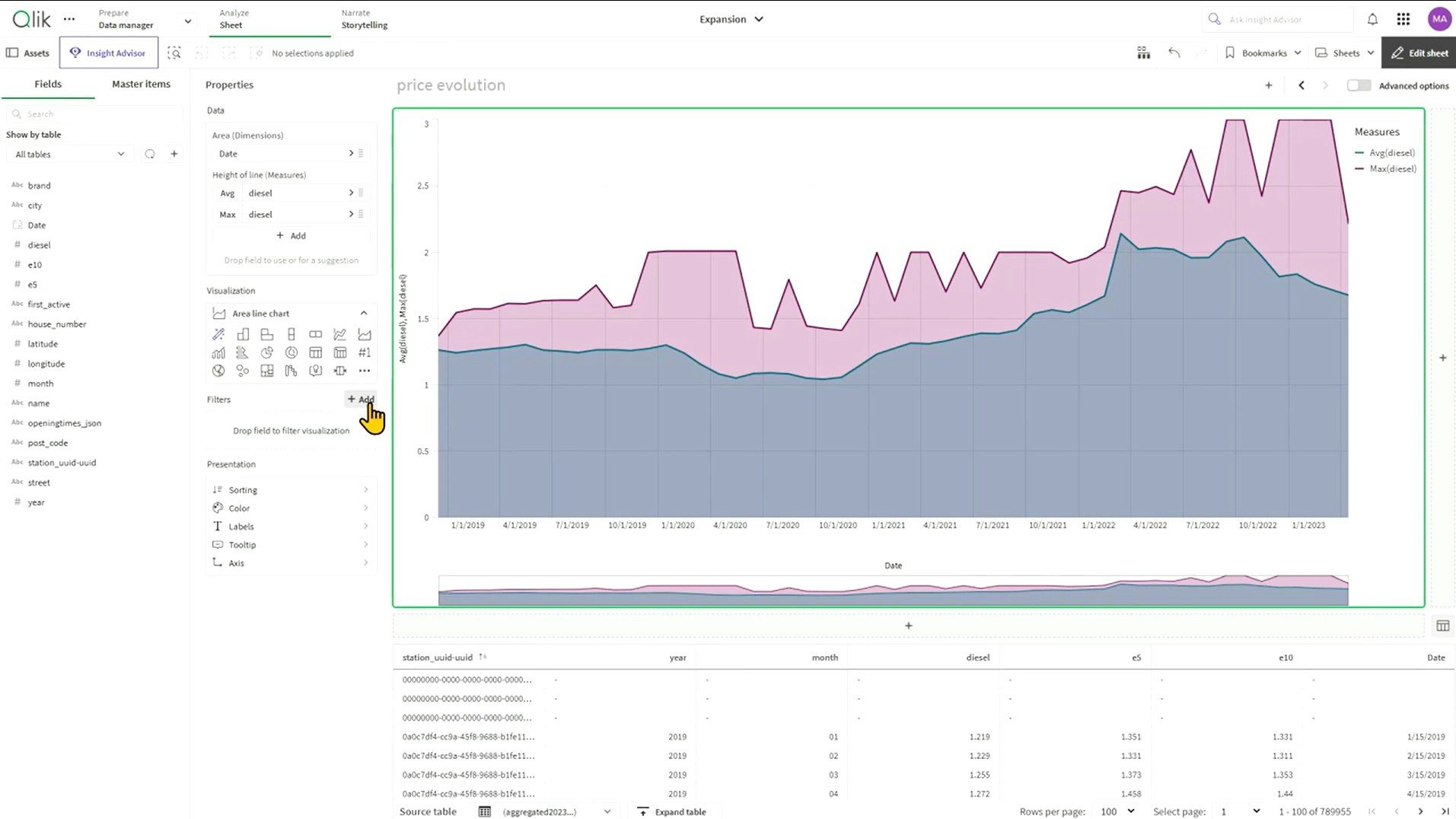Open the All tables dropdown
The height and width of the screenshot is (819, 1456).
[69, 154]
